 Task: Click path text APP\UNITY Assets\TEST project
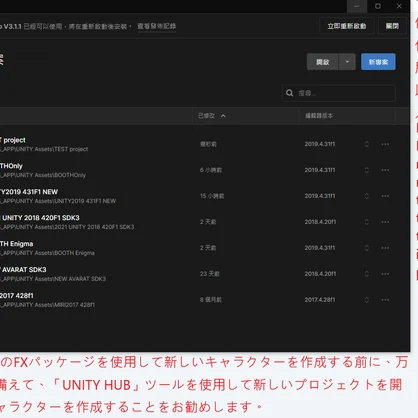pyautogui.click(x=45, y=149)
